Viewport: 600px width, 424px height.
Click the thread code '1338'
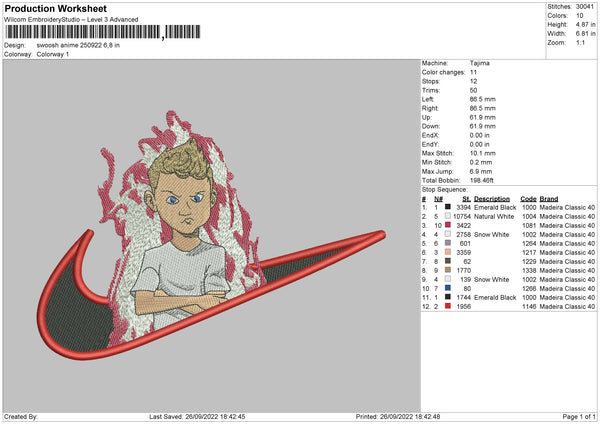click(529, 271)
